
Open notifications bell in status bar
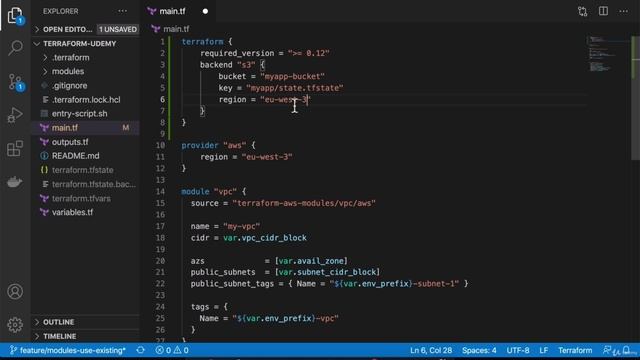coord(628,350)
